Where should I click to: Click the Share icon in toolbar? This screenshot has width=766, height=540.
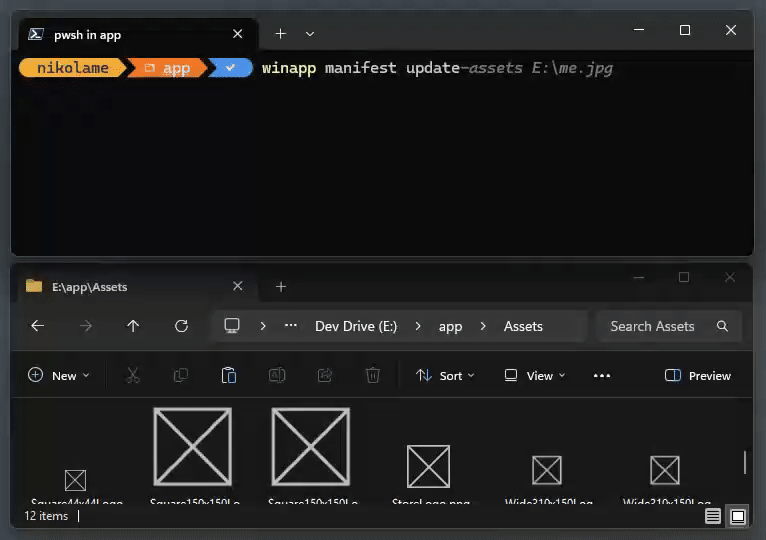coord(325,376)
